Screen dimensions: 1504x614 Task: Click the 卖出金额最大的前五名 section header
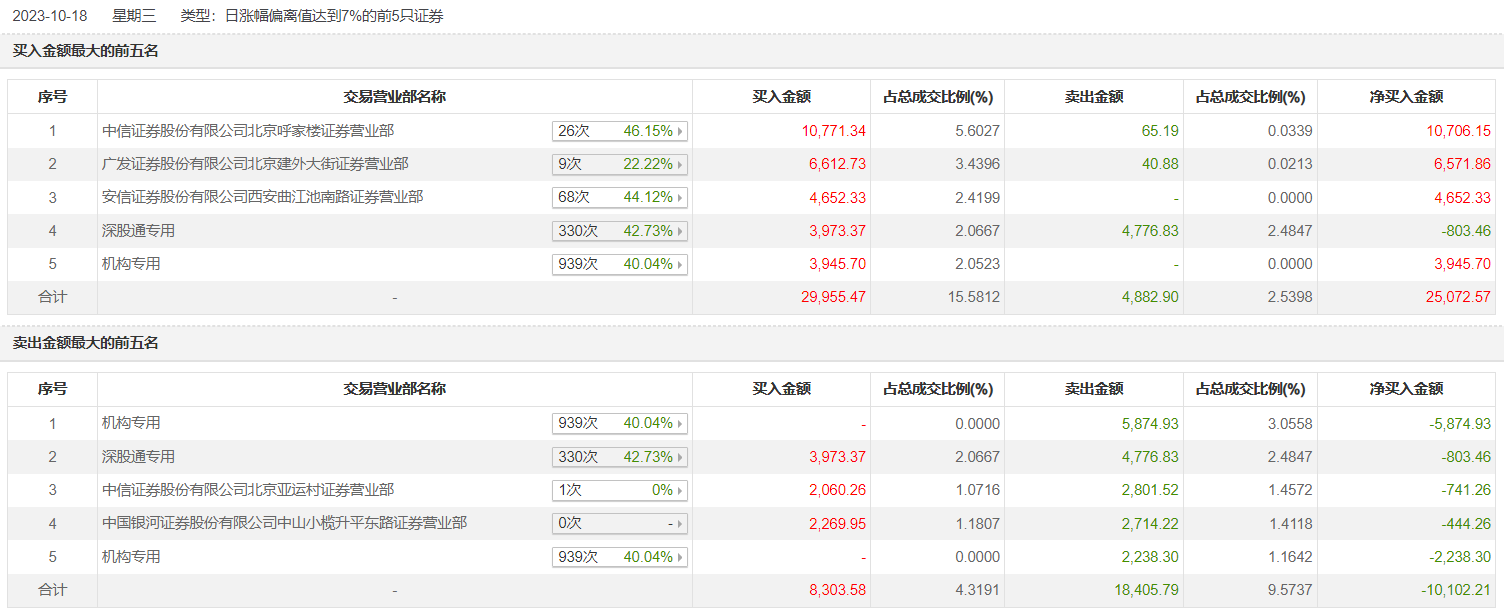[x=86, y=343]
